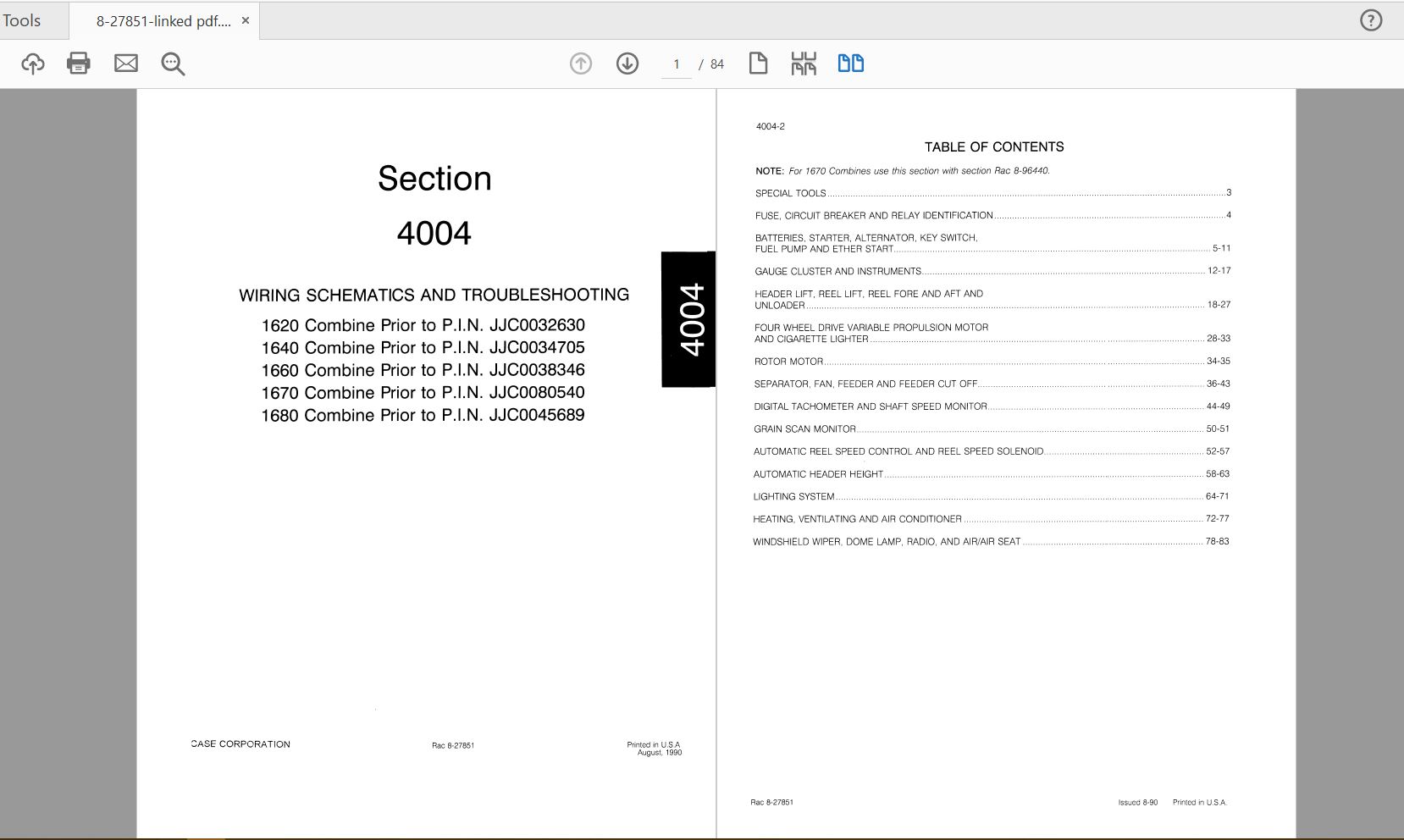Click the NOTE about 1670 Combines

(x=903, y=171)
